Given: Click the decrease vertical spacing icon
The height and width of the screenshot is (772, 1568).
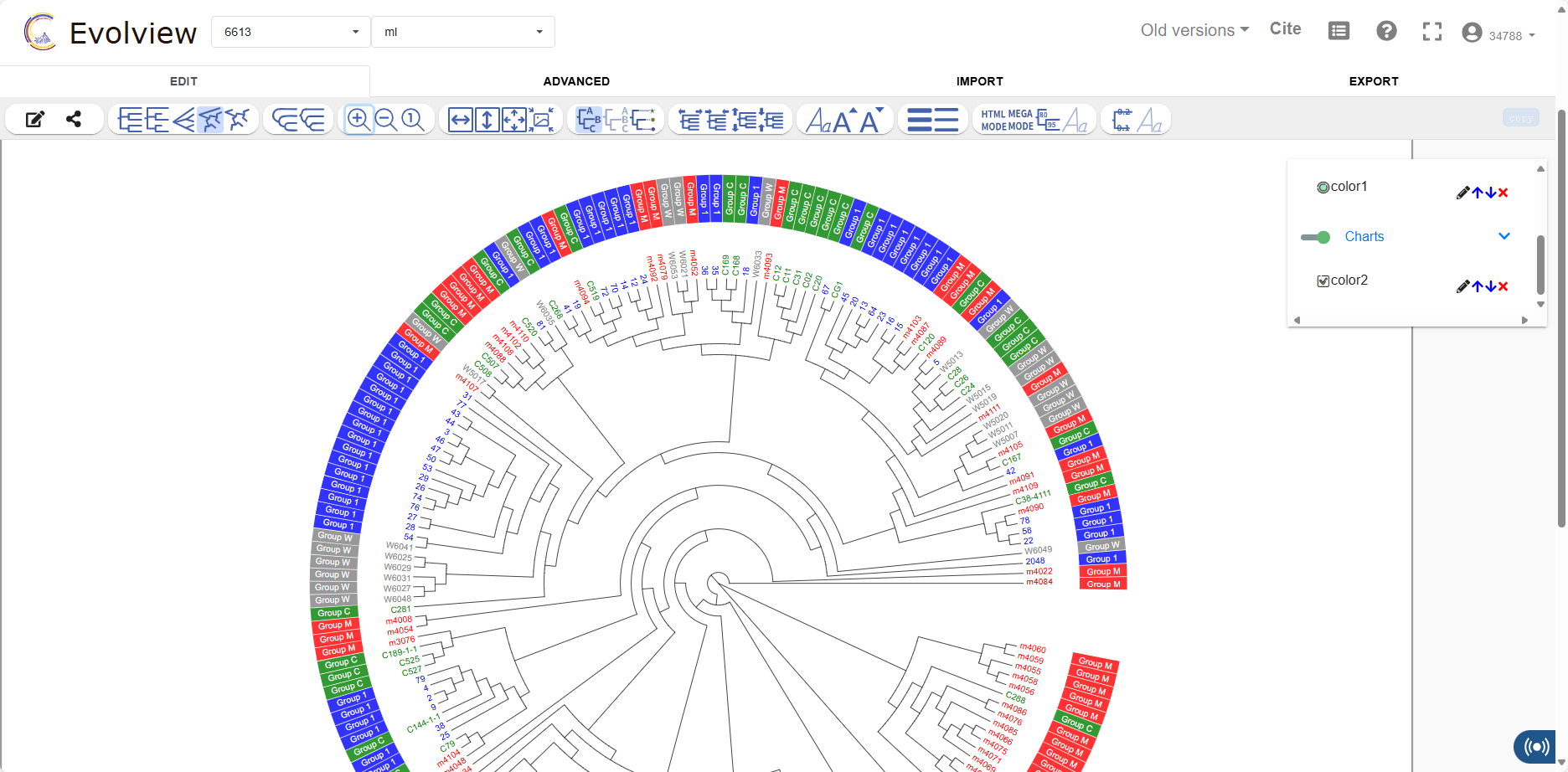Looking at the screenshot, I should tap(772, 120).
